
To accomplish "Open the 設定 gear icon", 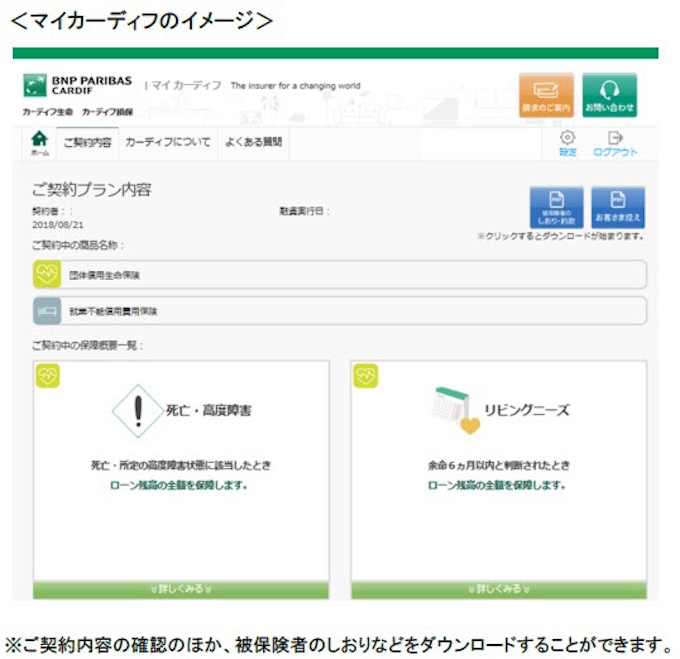I will click(567, 141).
